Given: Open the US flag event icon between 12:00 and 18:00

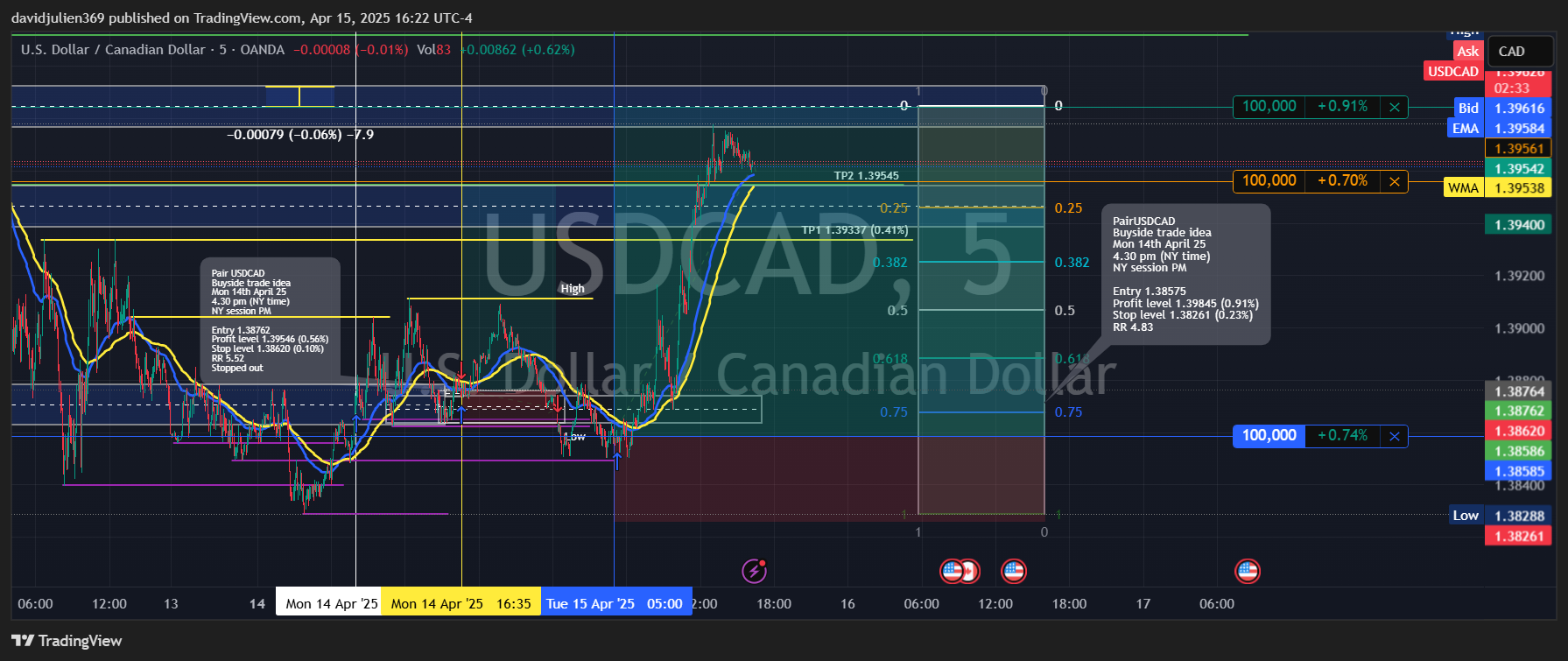Looking at the screenshot, I should pyautogui.click(x=1014, y=572).
